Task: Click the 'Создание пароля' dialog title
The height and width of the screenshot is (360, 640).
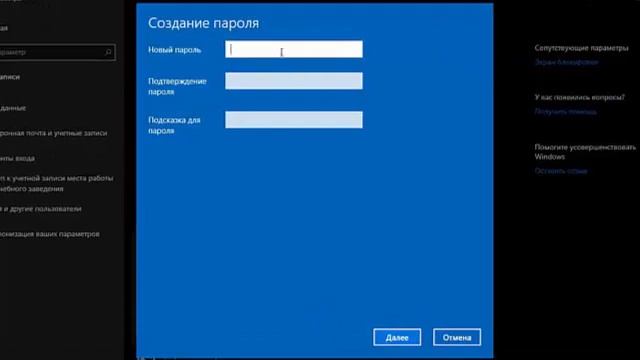Action: coord(203,23)
